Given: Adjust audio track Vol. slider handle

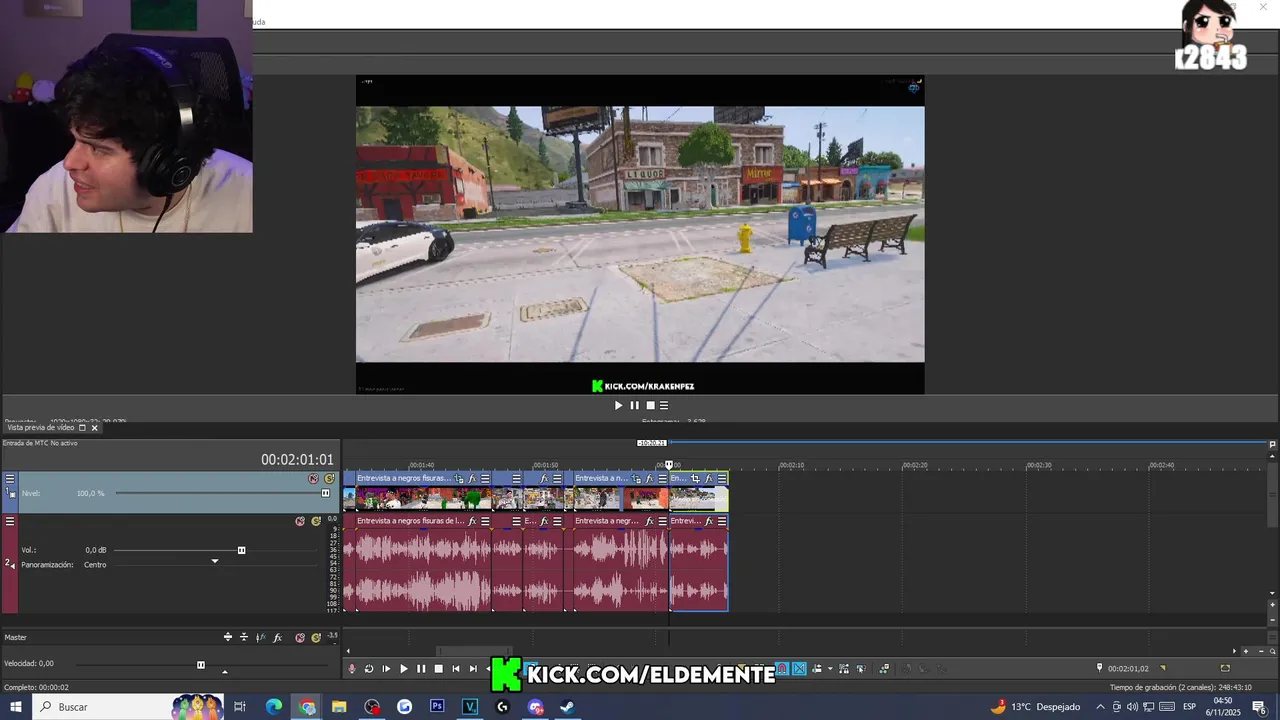Looking at the screenshot, I should [241, 550].
